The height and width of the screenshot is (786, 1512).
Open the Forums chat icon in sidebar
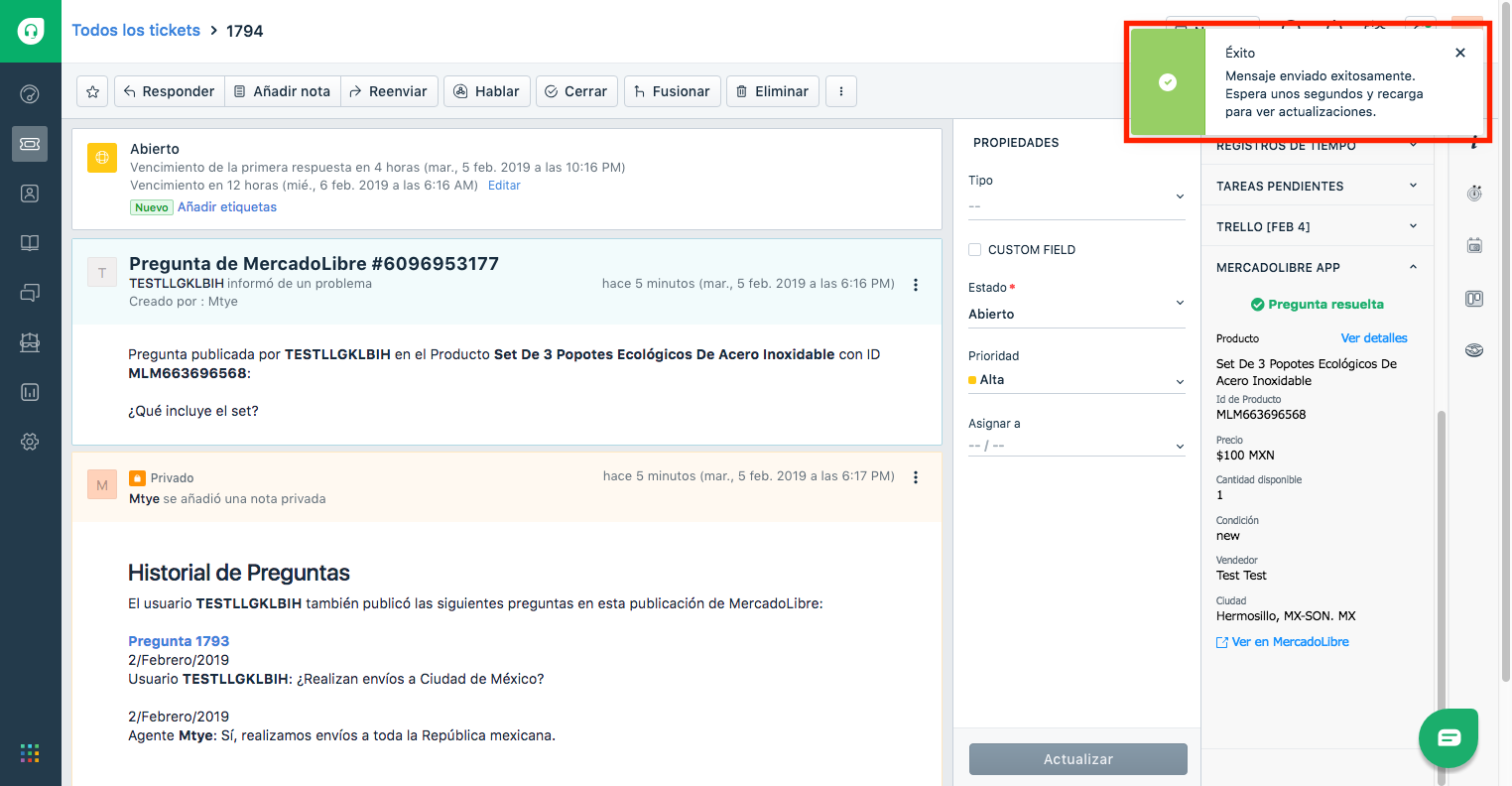pyautogui.click(x=30, y=293)
